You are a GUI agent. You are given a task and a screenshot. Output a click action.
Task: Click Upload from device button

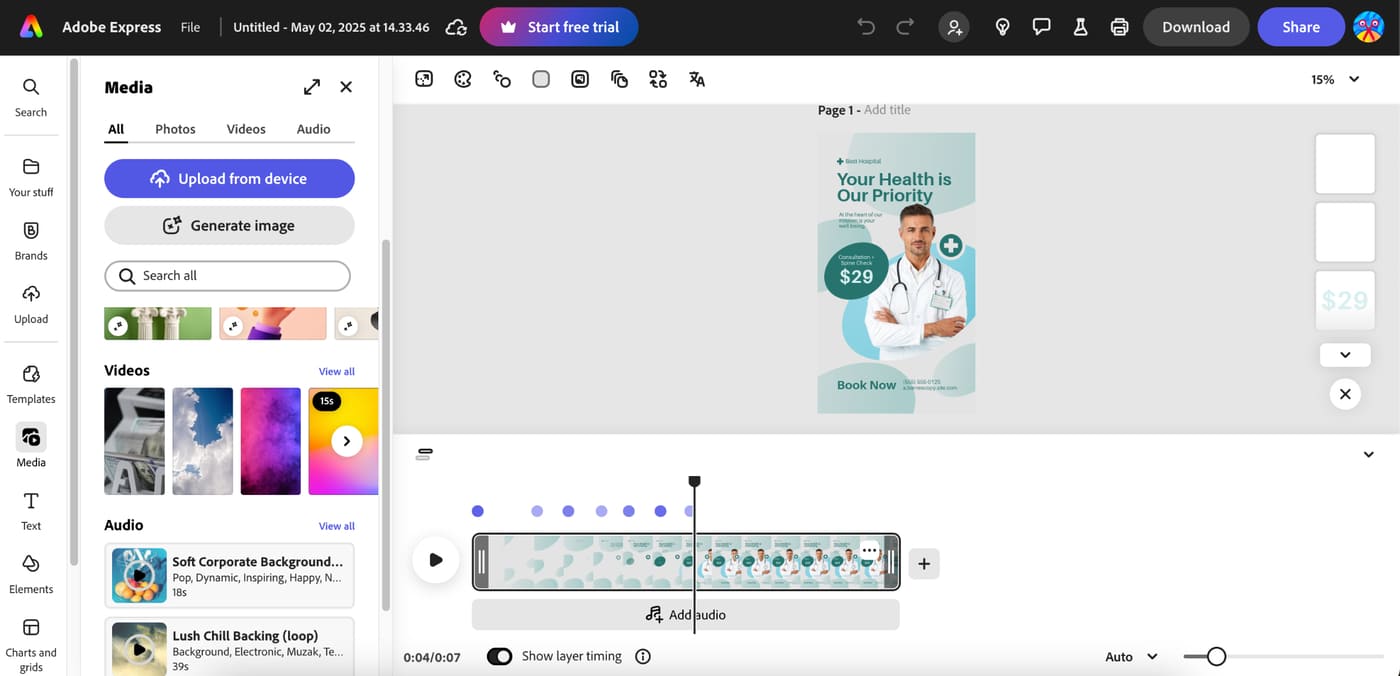point(229,178)
